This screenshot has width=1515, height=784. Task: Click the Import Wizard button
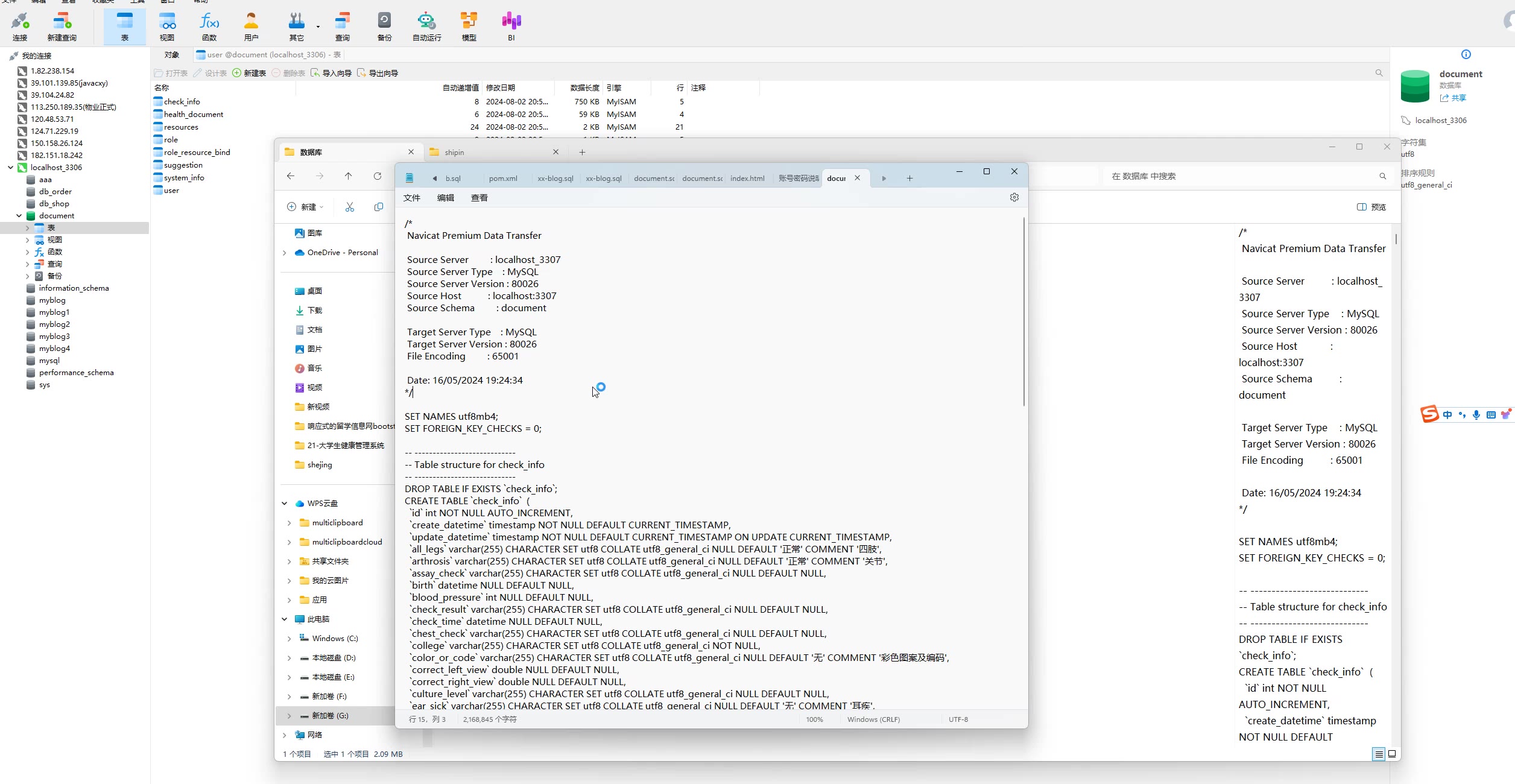pos(331,73)
